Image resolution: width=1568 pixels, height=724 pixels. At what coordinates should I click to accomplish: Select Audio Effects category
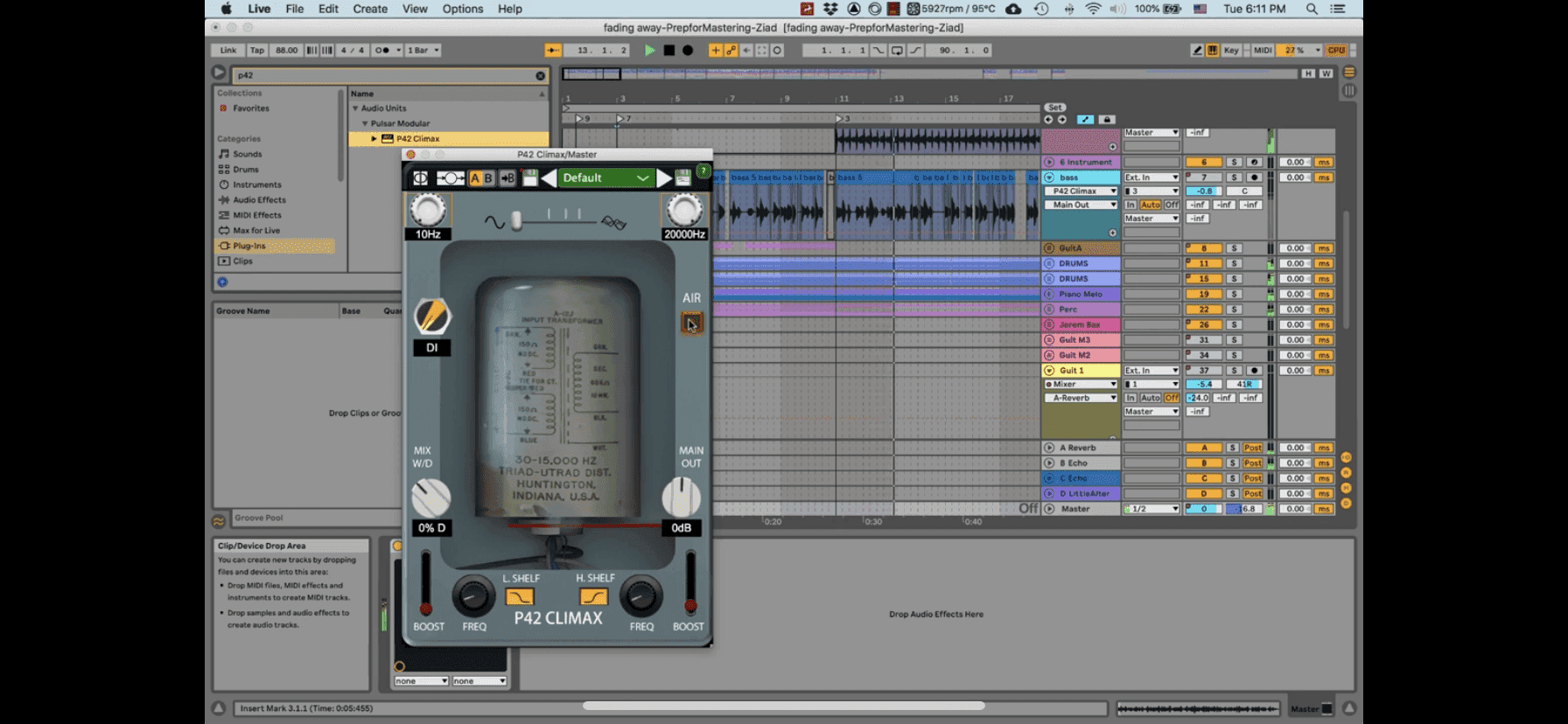click(259, 200)
